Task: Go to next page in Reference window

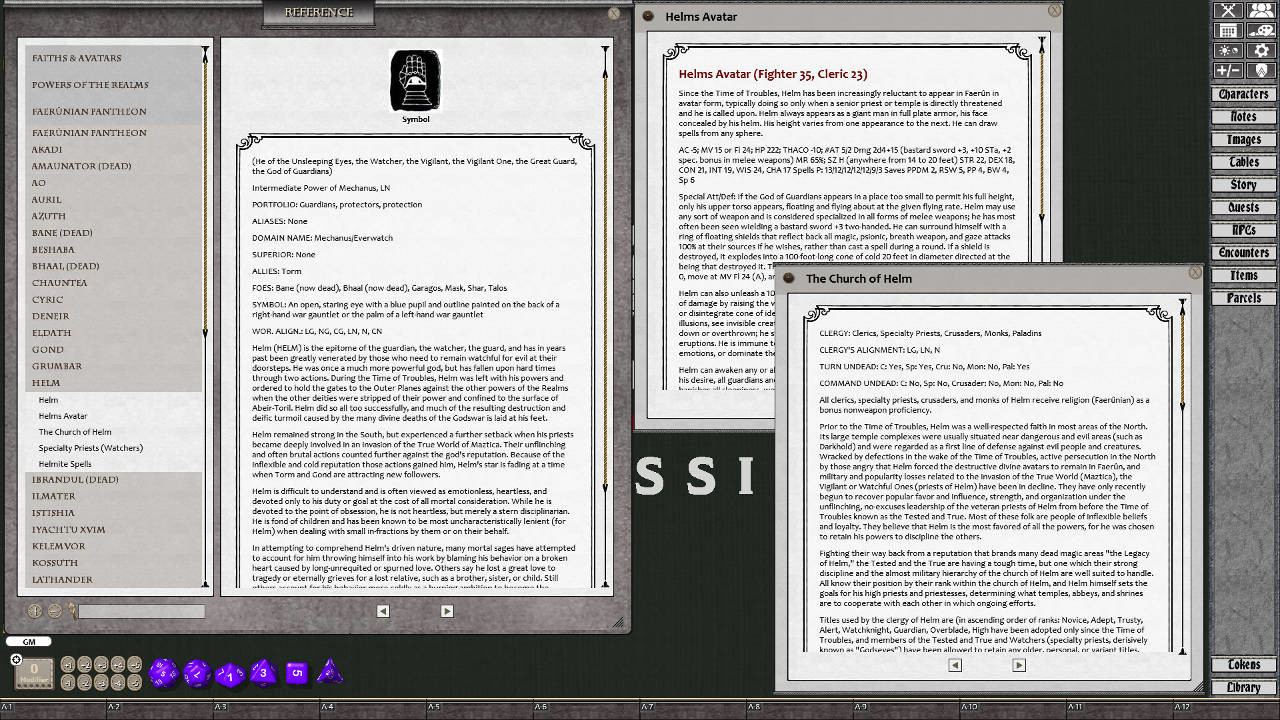Action: coord(446,611)
